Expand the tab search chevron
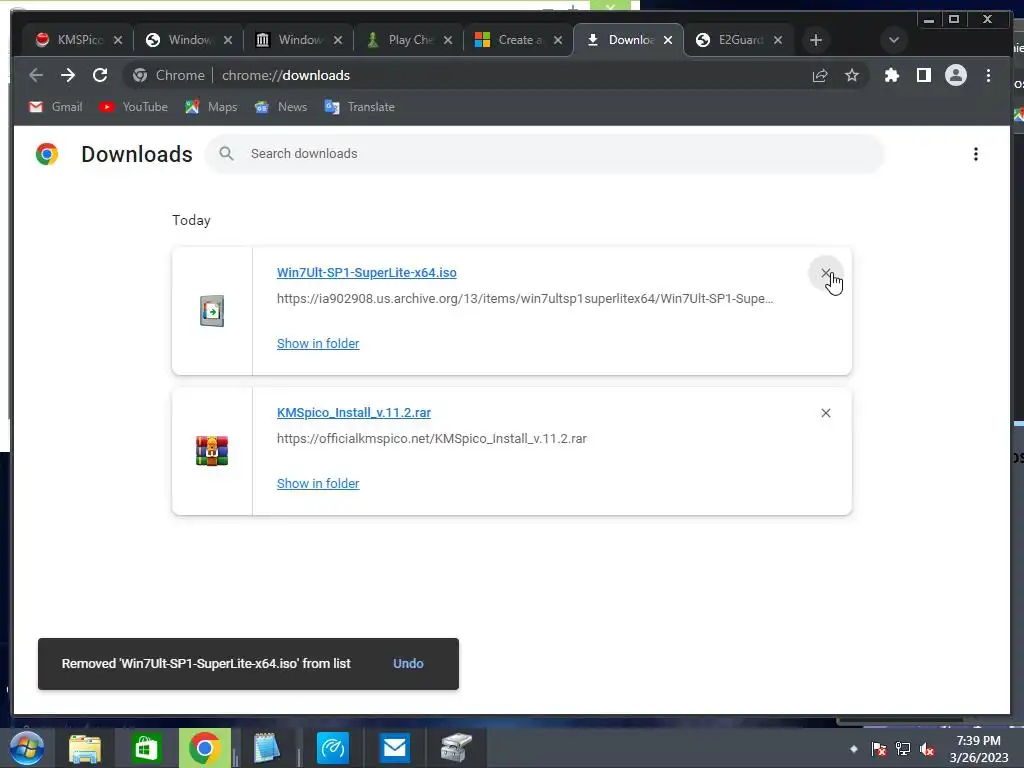1024x768 pixels. pyautogui.click(x=894, y=40)
